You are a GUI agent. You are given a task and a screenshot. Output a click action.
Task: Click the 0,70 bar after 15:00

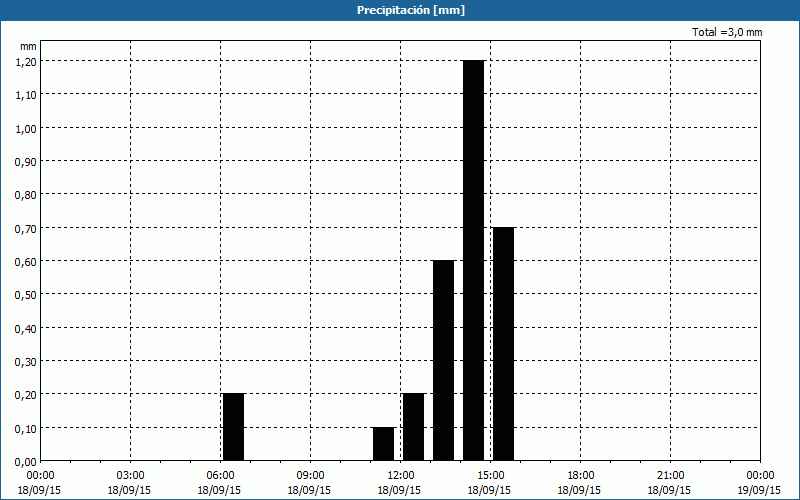[x=504, y=344]
